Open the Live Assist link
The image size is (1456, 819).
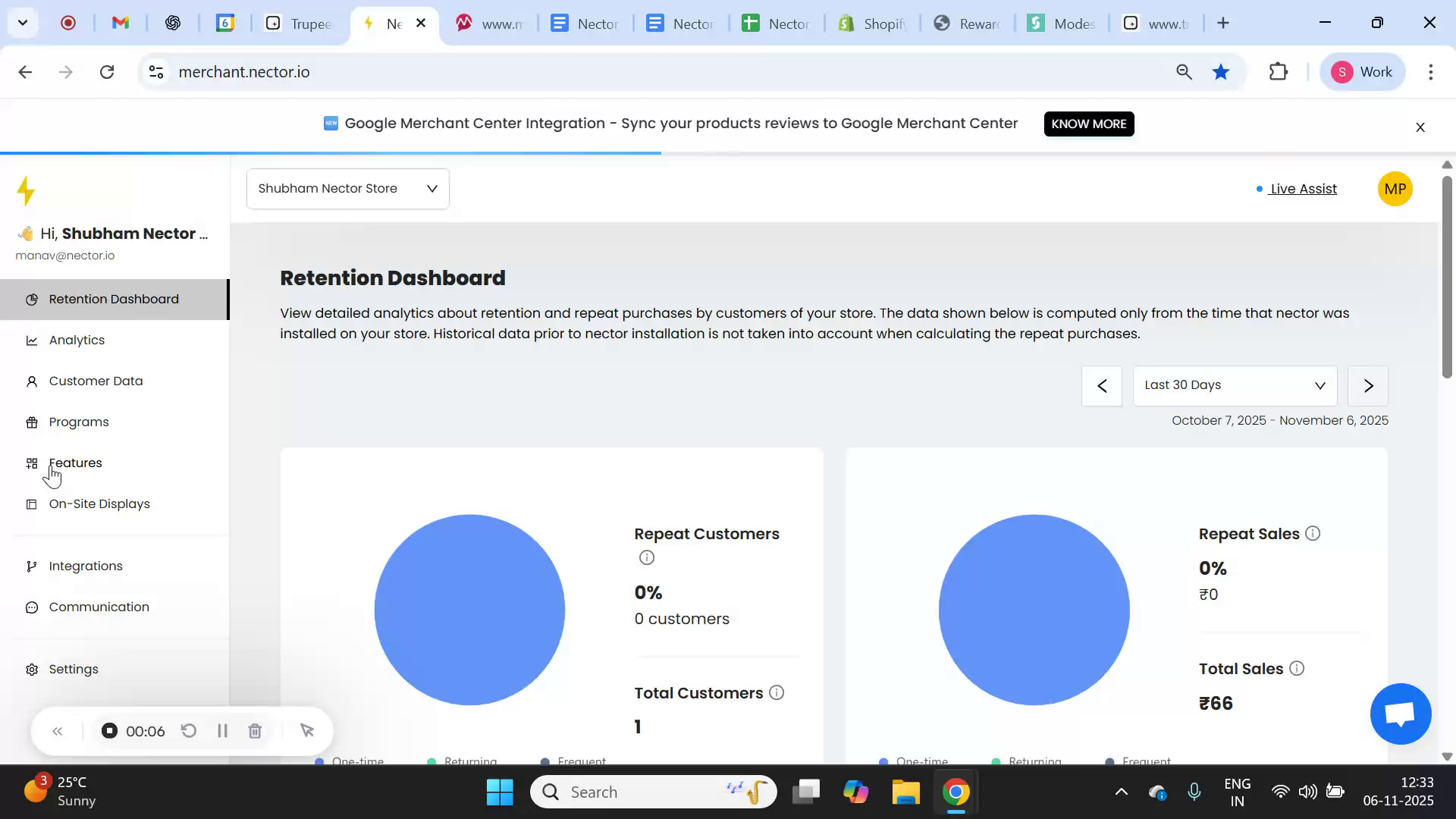pyautogui.click(x=1302, y=189)
